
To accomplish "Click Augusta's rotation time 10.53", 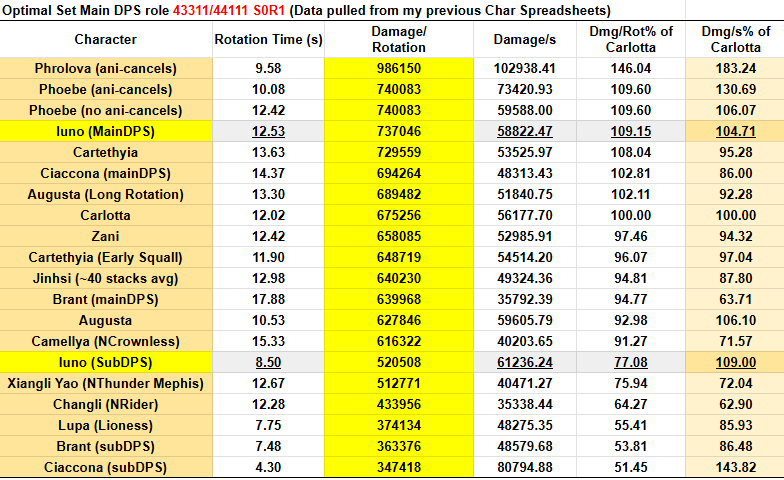I will pyautogui.click(x=268, y=320).
